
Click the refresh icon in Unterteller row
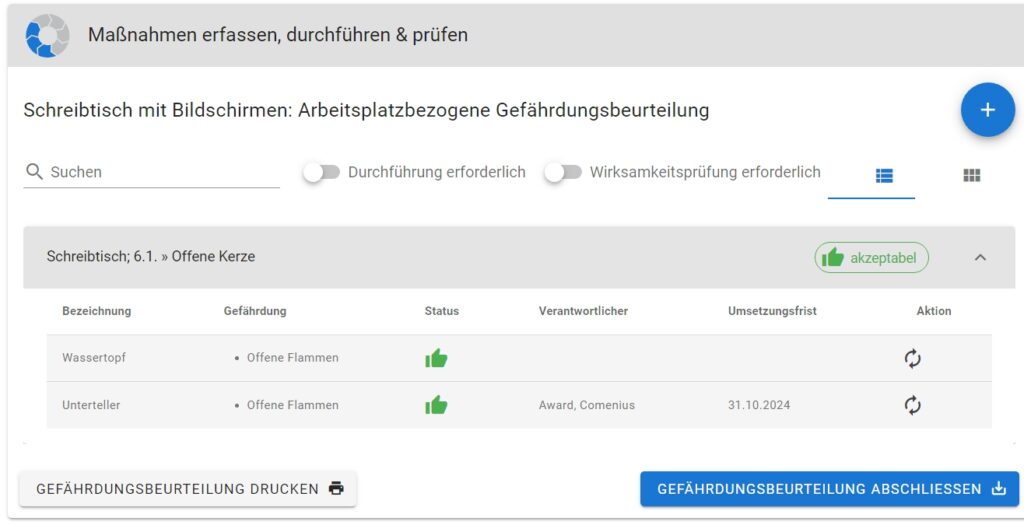point(912,405)
